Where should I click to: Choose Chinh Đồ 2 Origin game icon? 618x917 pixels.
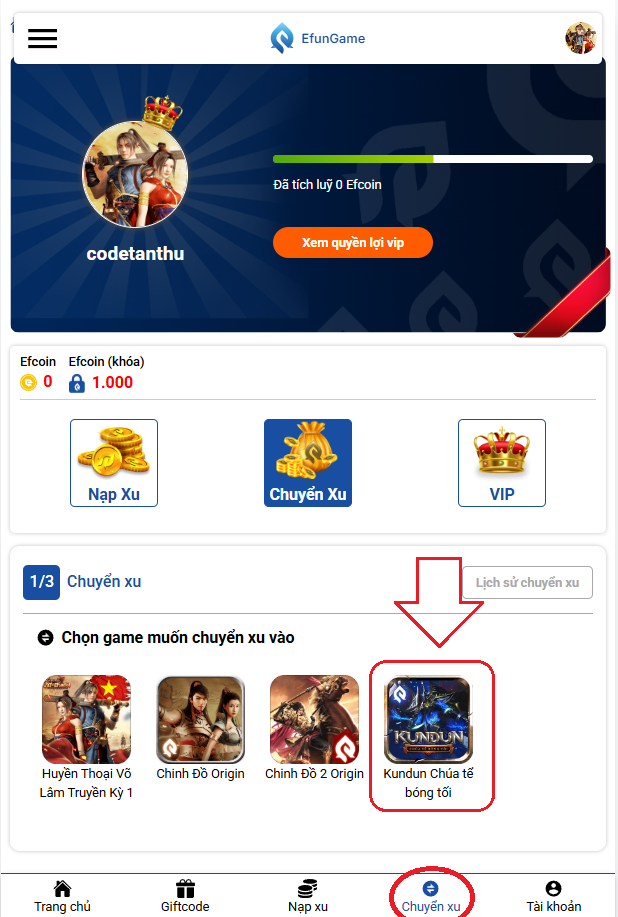[314, 720]
